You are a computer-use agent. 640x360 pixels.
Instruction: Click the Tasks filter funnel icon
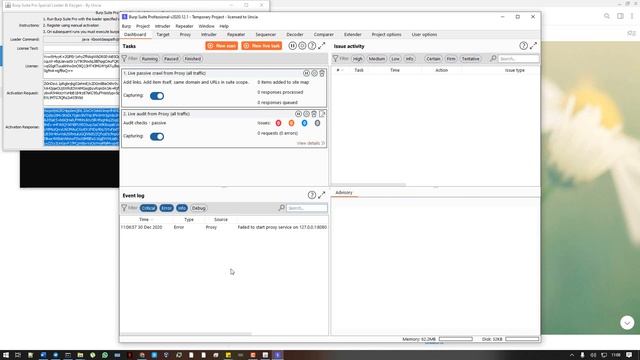(x=124, y=59)
